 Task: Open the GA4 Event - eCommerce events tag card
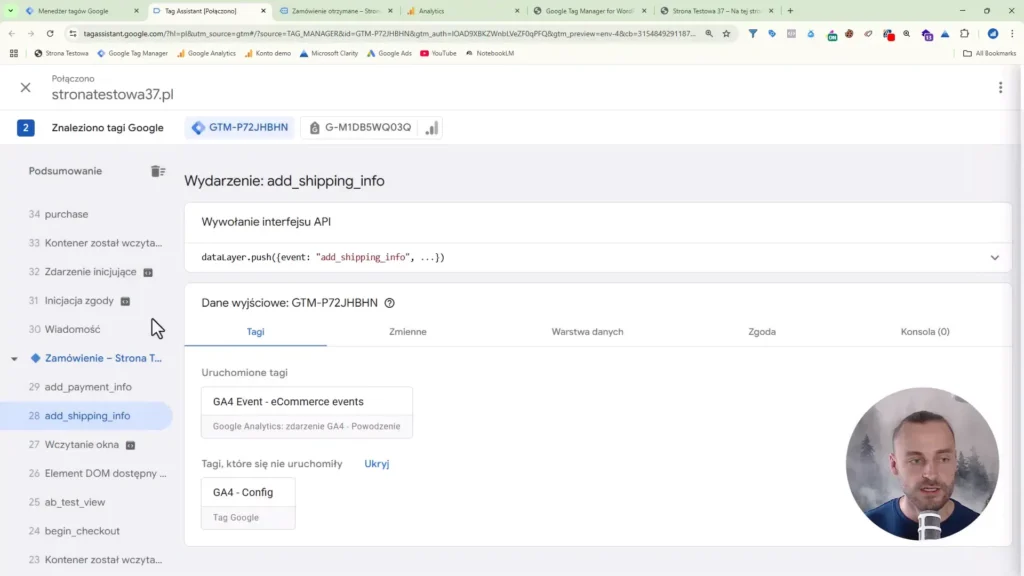(307, 413)
